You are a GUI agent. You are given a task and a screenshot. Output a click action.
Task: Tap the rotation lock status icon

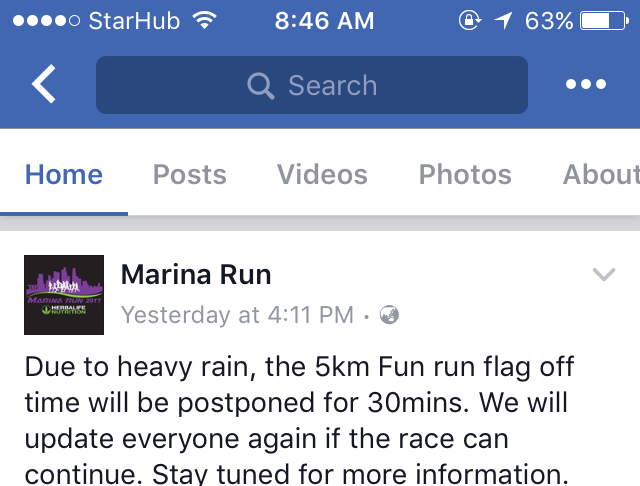point(470,20)
